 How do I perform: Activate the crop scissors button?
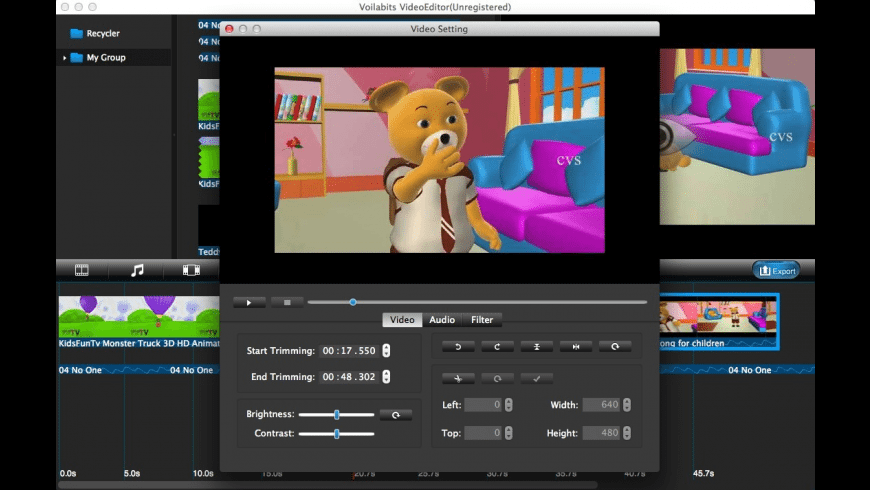tap(458, 378)
